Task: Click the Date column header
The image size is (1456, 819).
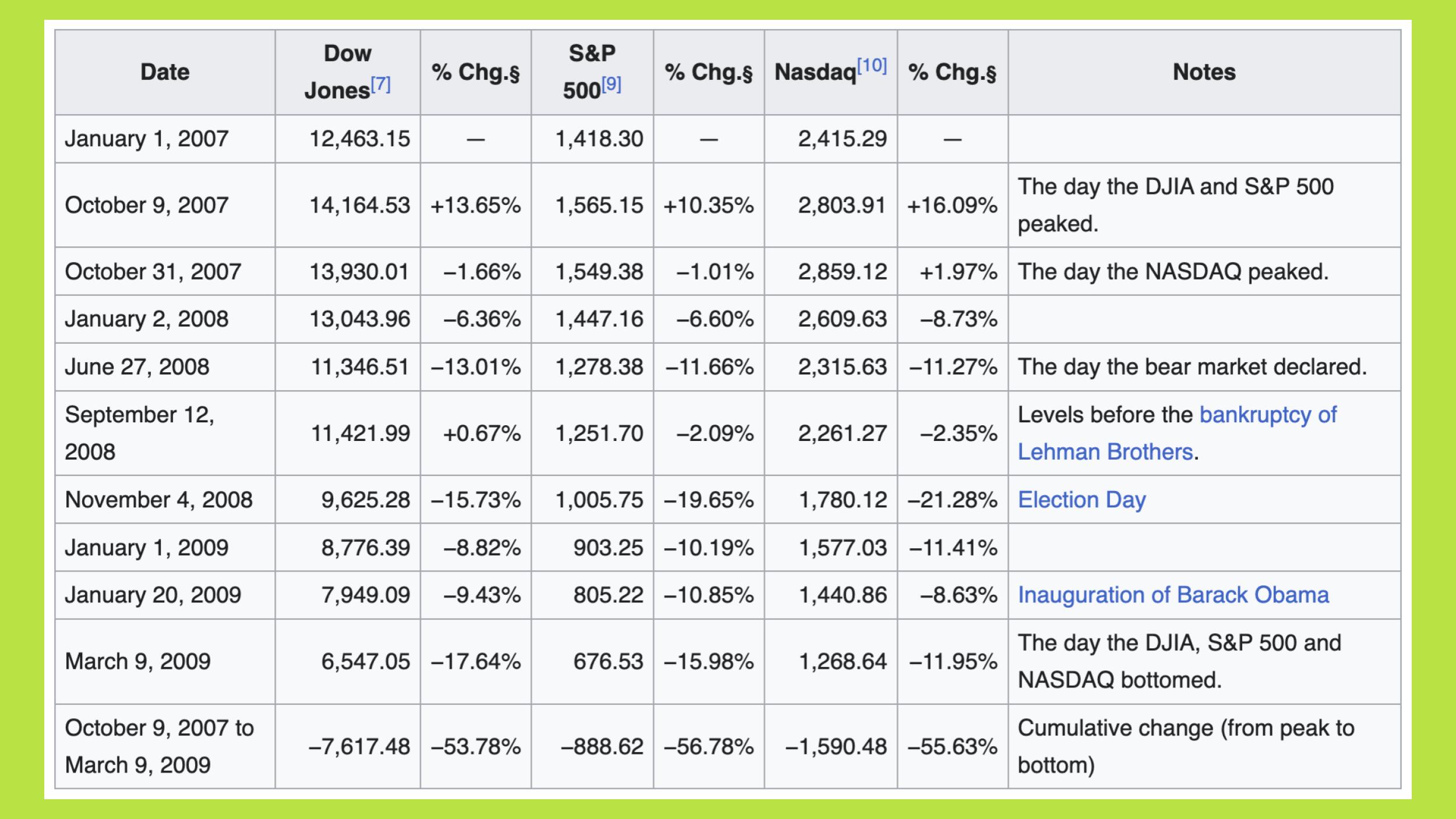Action: click(x=165, y=72)
